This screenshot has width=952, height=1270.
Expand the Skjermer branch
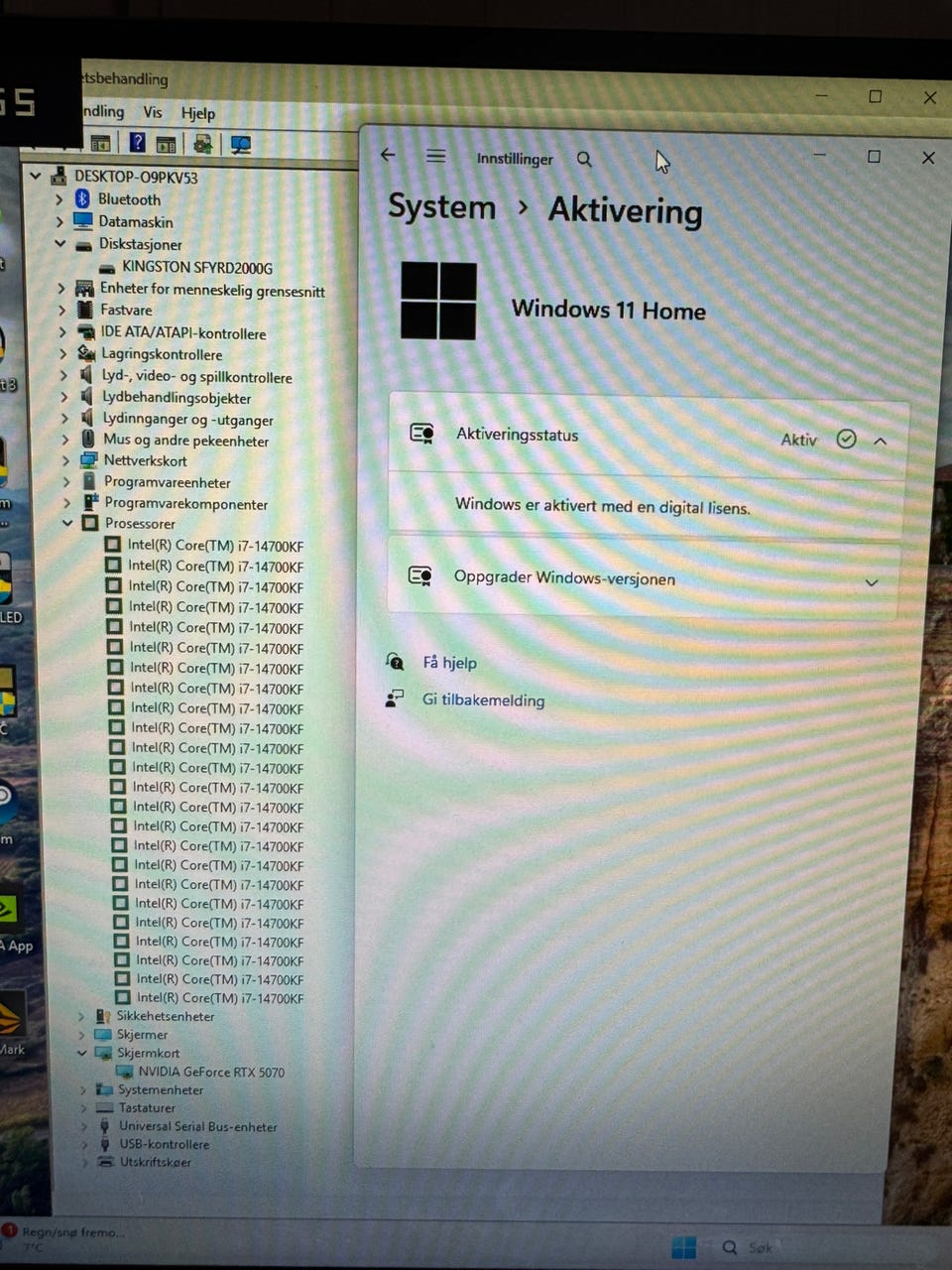tap(81, 1034)
